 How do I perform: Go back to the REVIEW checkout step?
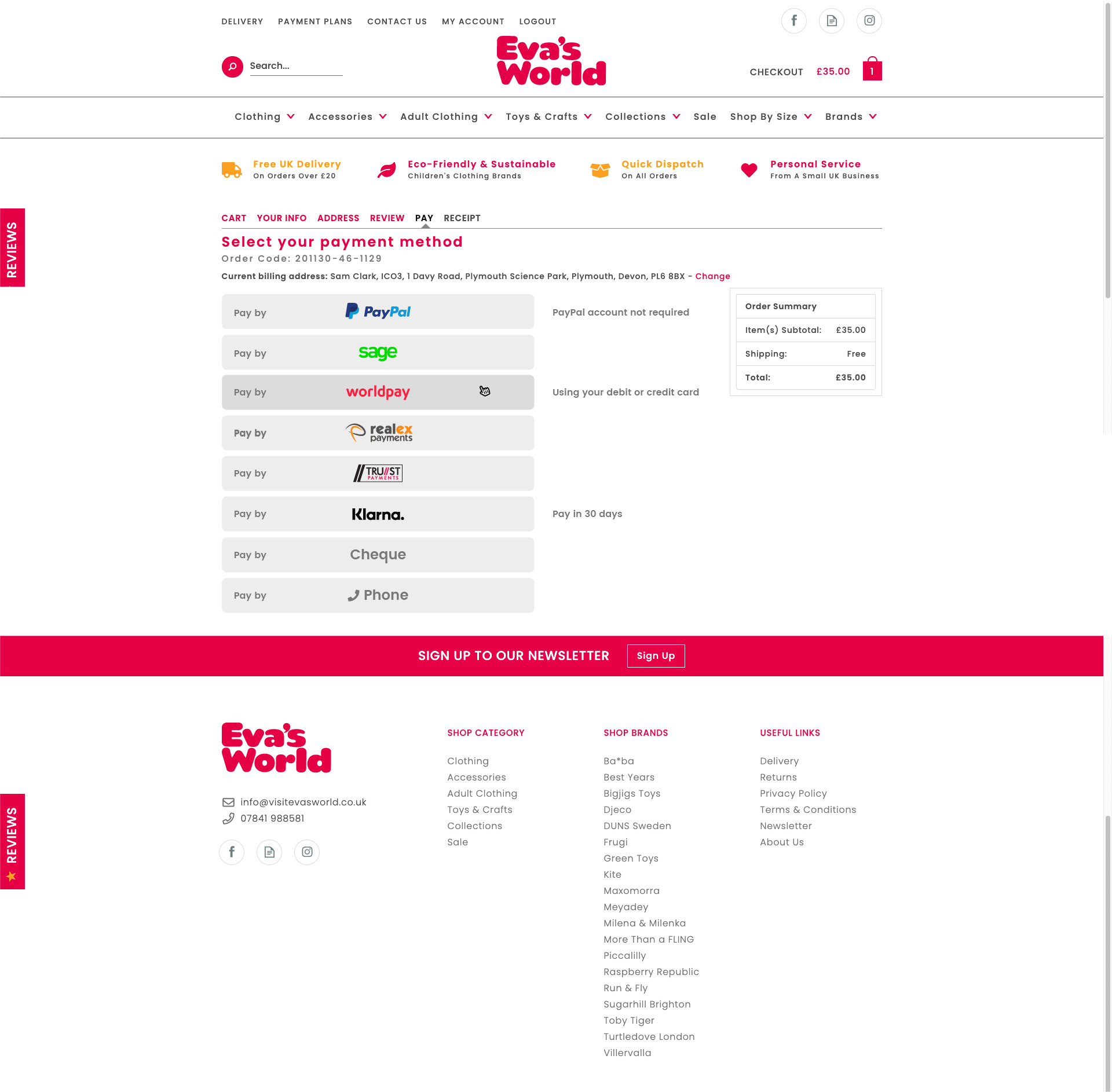[387, 218]
